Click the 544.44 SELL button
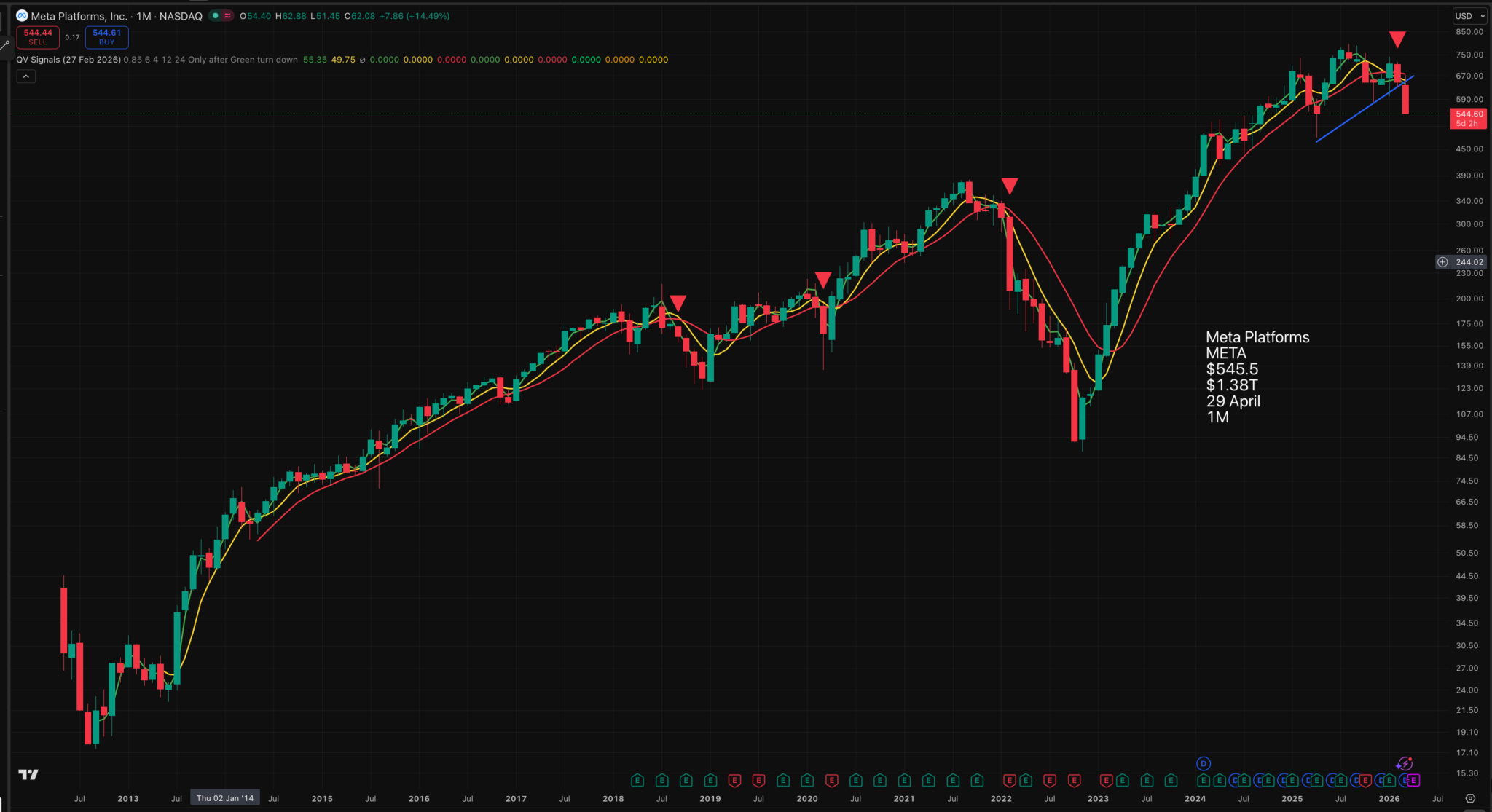The width and height of the screenshot is (1492, 812). (x=38, y=37)
